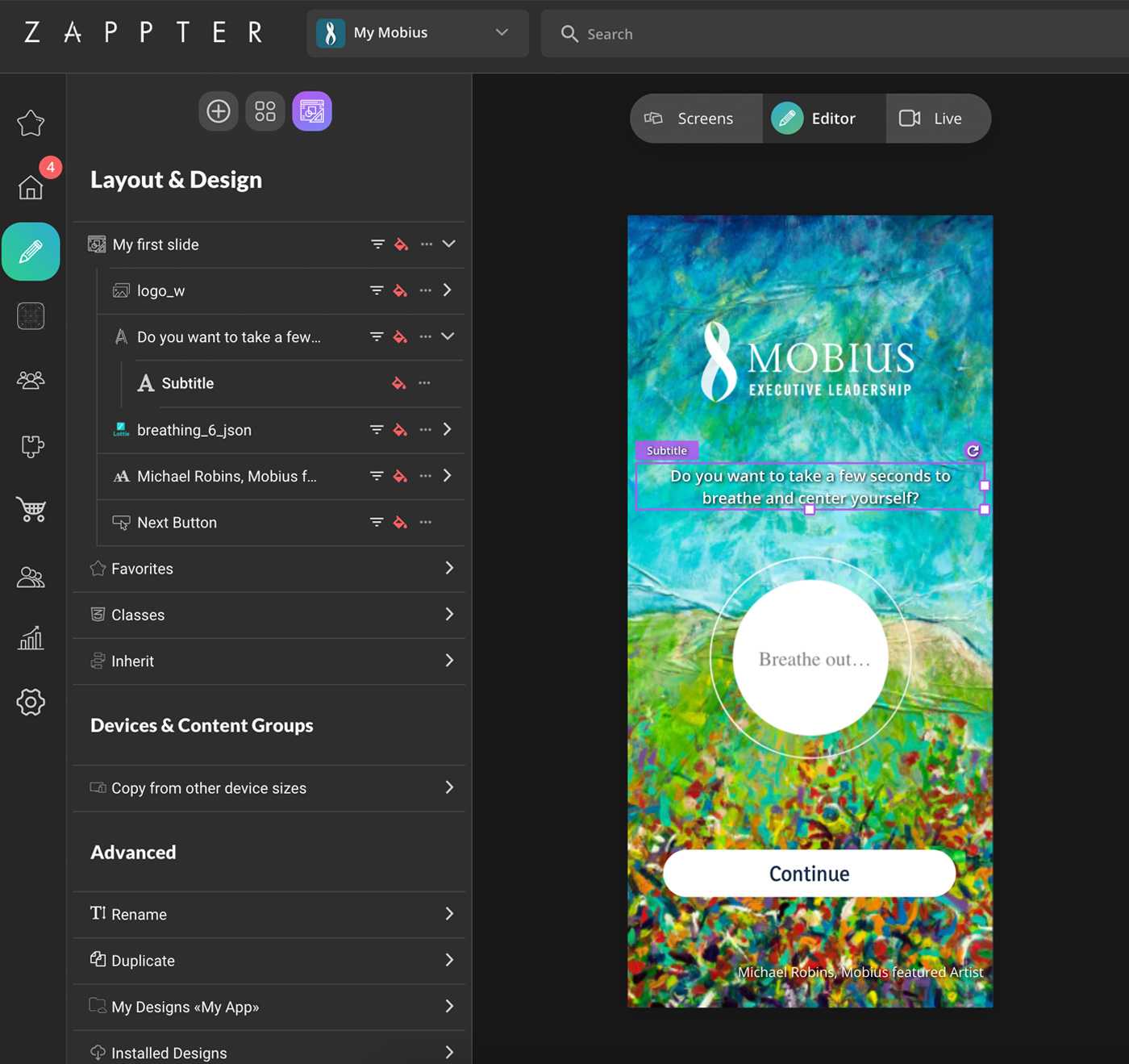Open the shopping cart sidebar icon

31,509
